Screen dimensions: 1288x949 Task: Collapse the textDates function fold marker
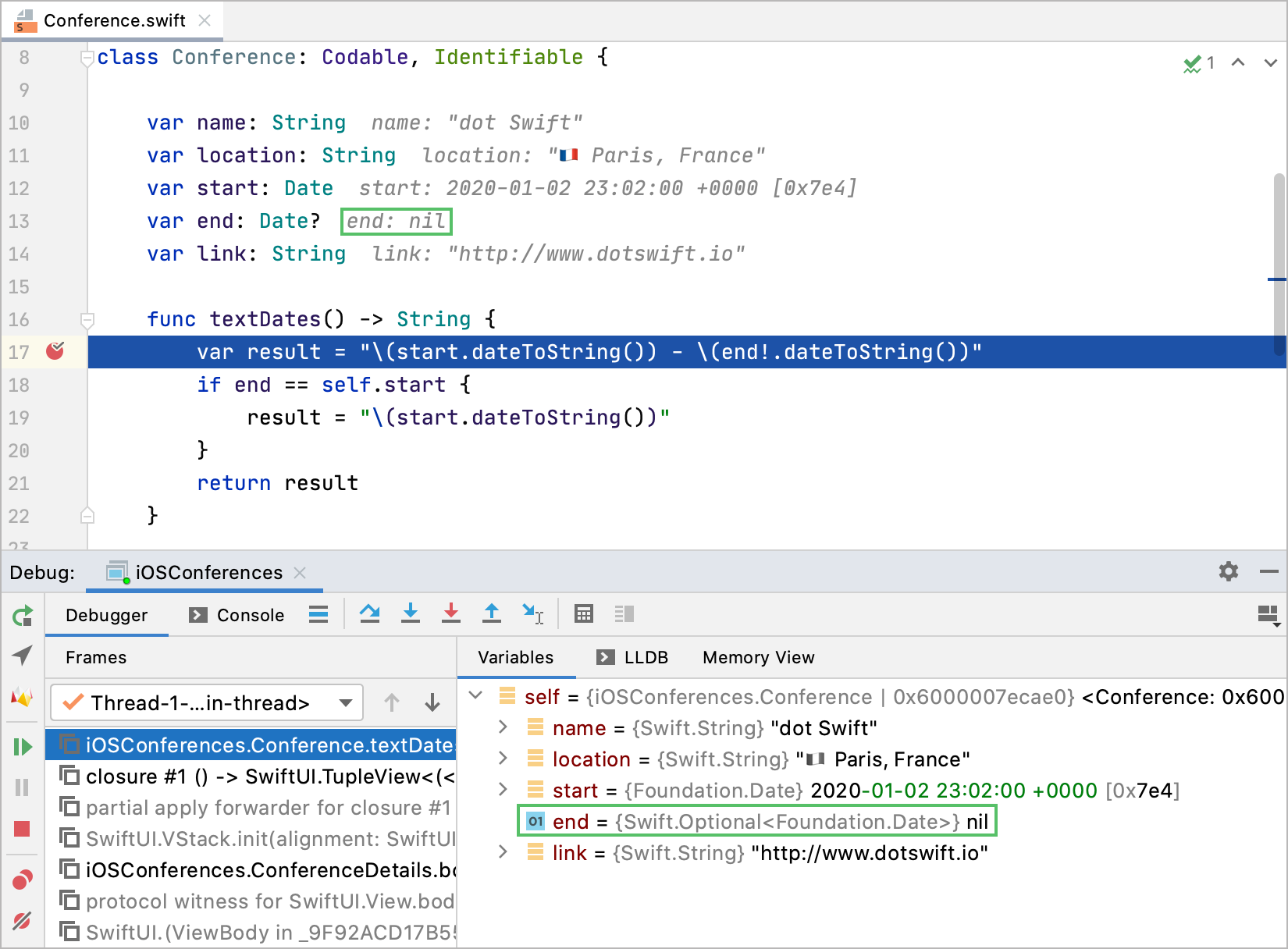[87, 319]
